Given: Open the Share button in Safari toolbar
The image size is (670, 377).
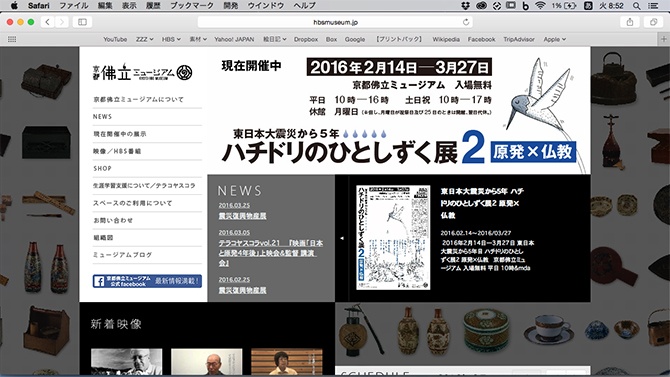Looking at the screenshot, I should 630,22.
